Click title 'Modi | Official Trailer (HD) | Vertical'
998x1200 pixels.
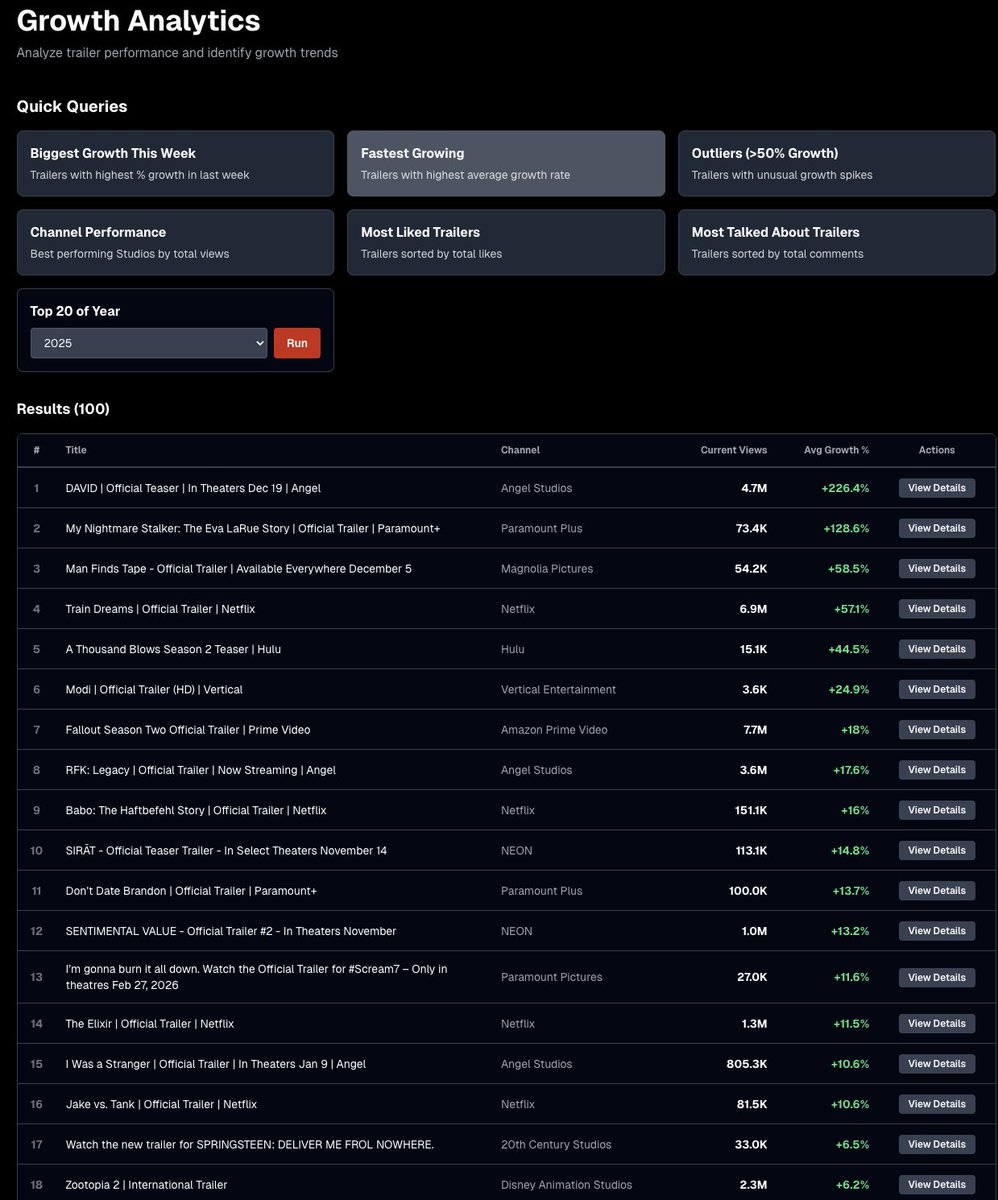[x=154, y=689]
